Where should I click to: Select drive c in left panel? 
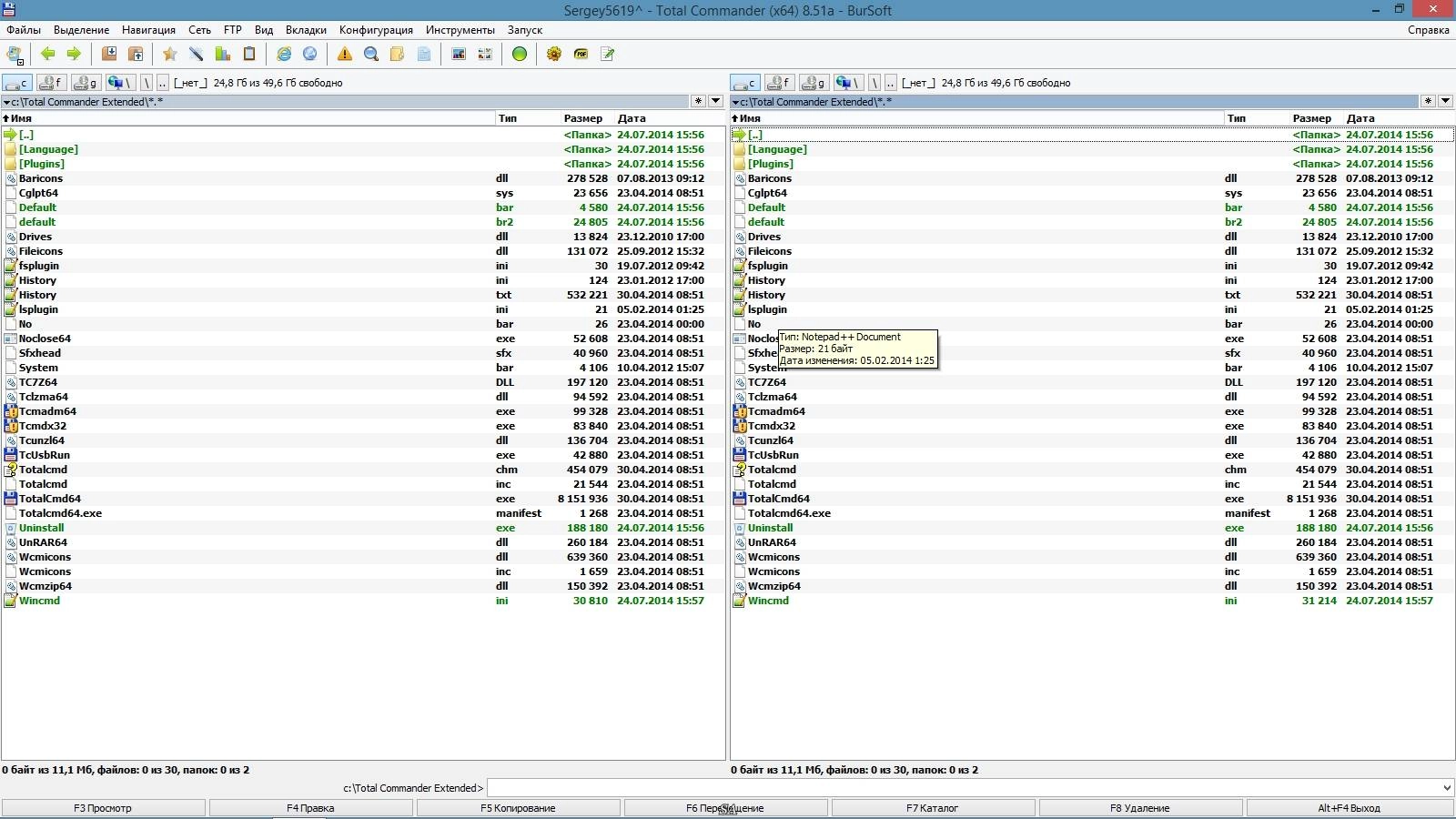[x=17, y=83]
